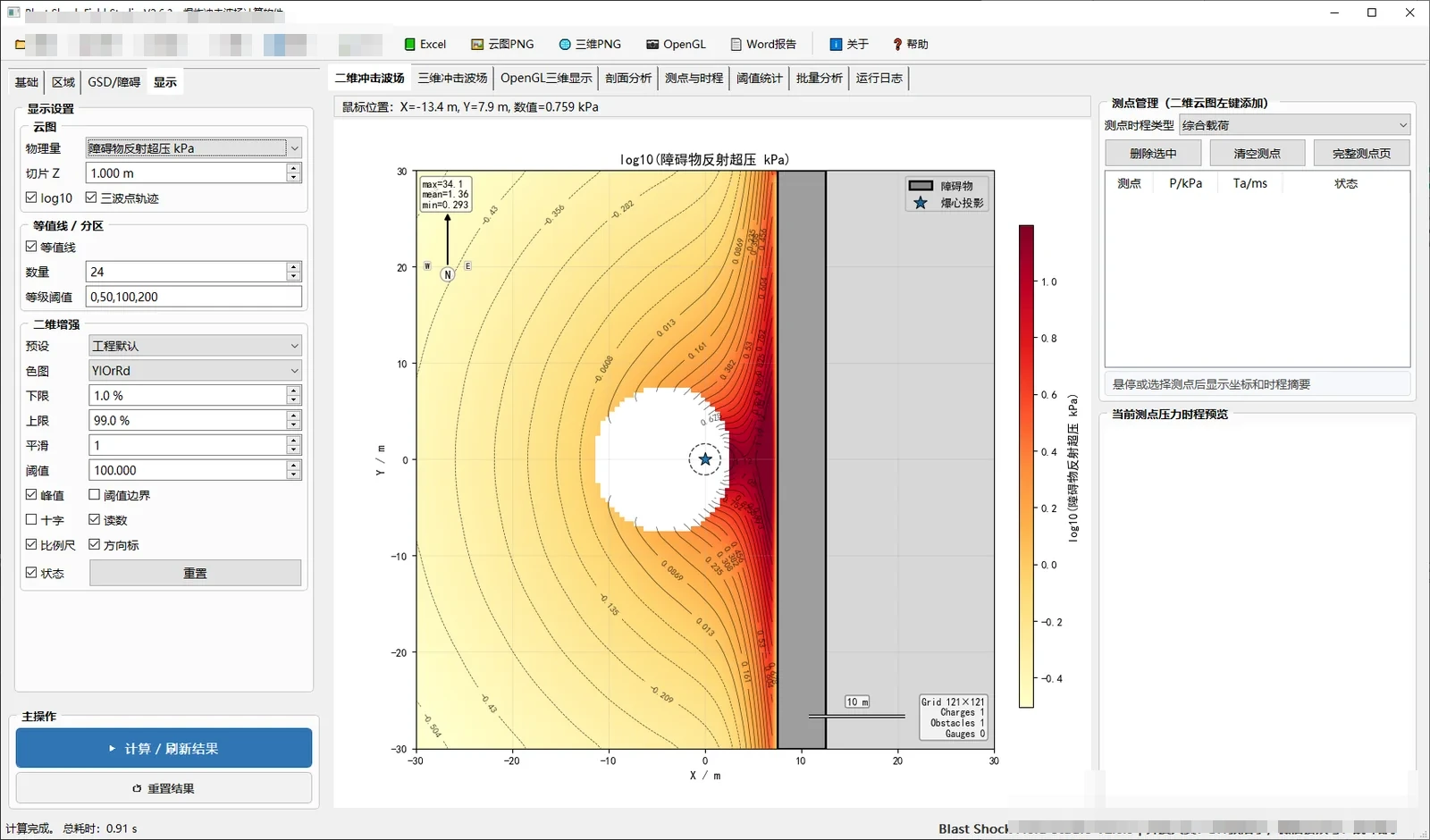Click the 计算完成 status bar message
Image resolution: width=1430 pixels, height=840 pixels.
(71, 828)
